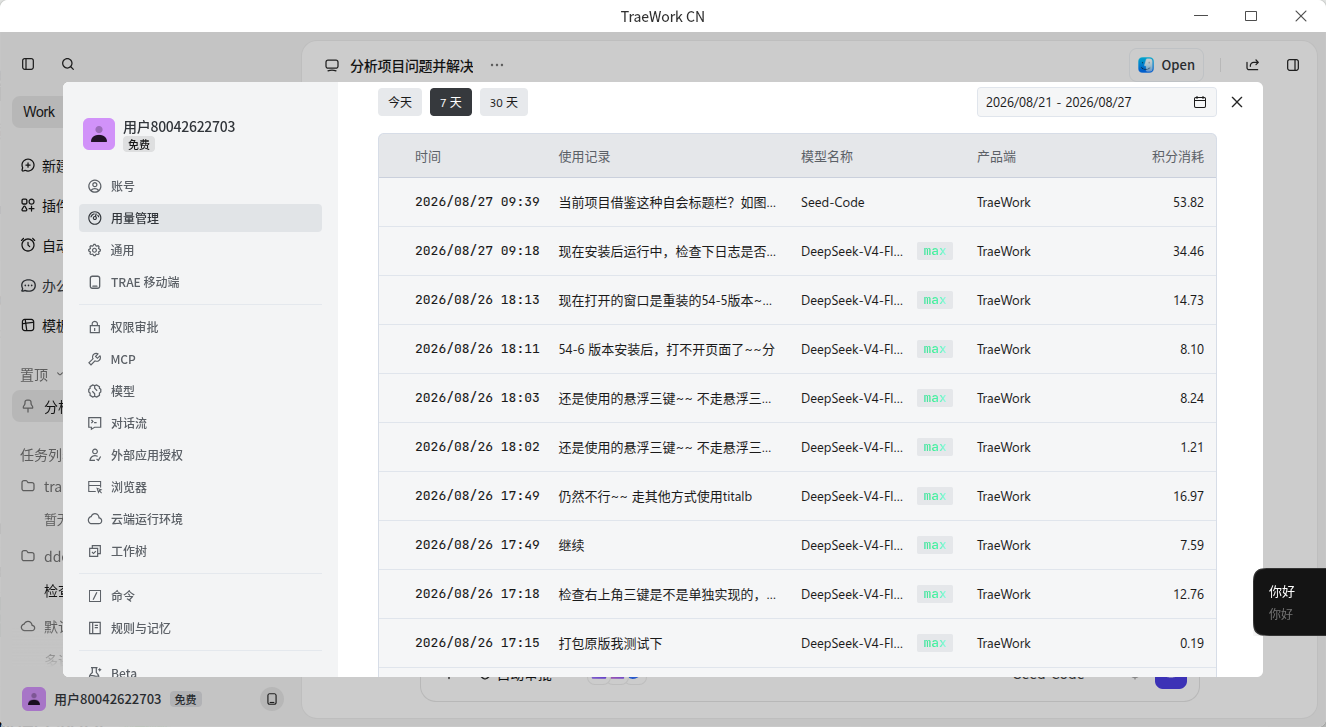Screen dimensions: 1326x727
Task: Click the 你好 popup card
Action: [1289, 601]
